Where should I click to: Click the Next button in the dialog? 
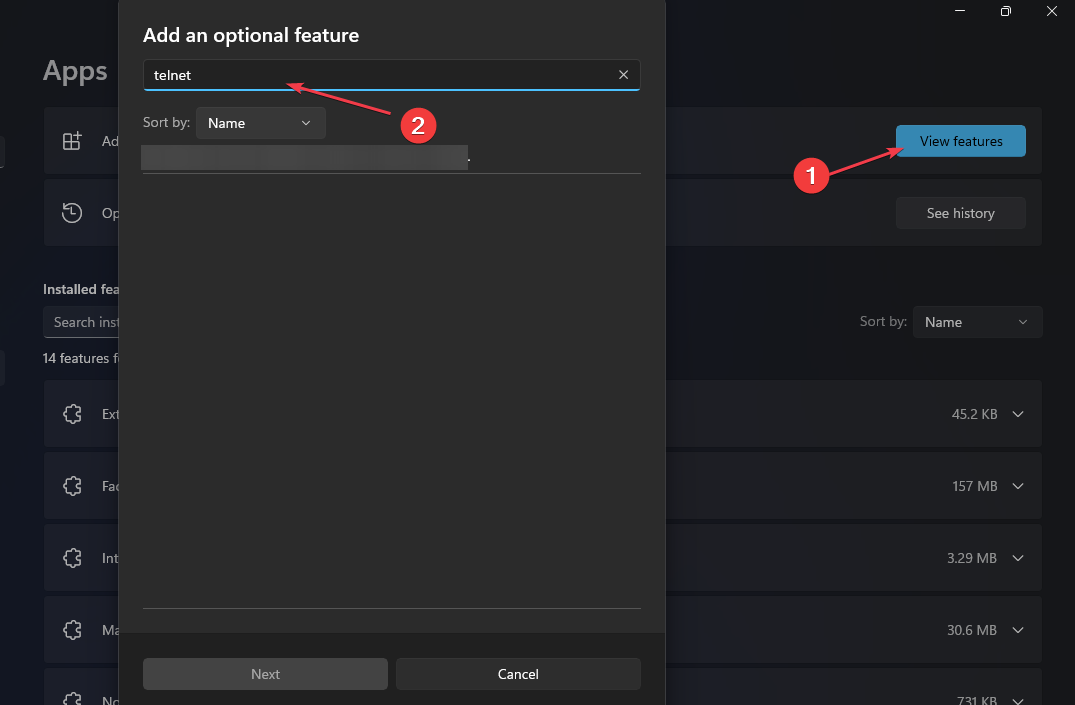[265, 674]
